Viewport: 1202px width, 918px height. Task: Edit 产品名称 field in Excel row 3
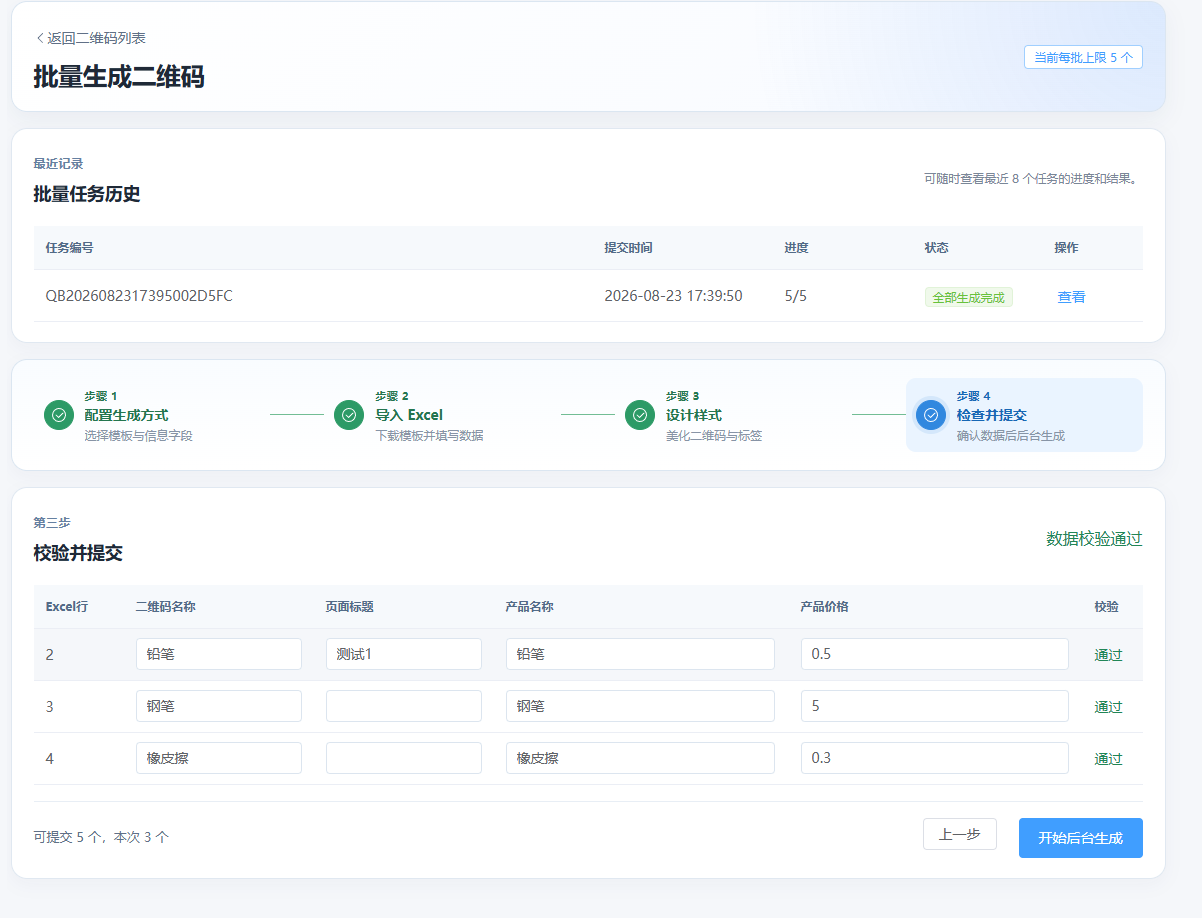click(640, 706)
